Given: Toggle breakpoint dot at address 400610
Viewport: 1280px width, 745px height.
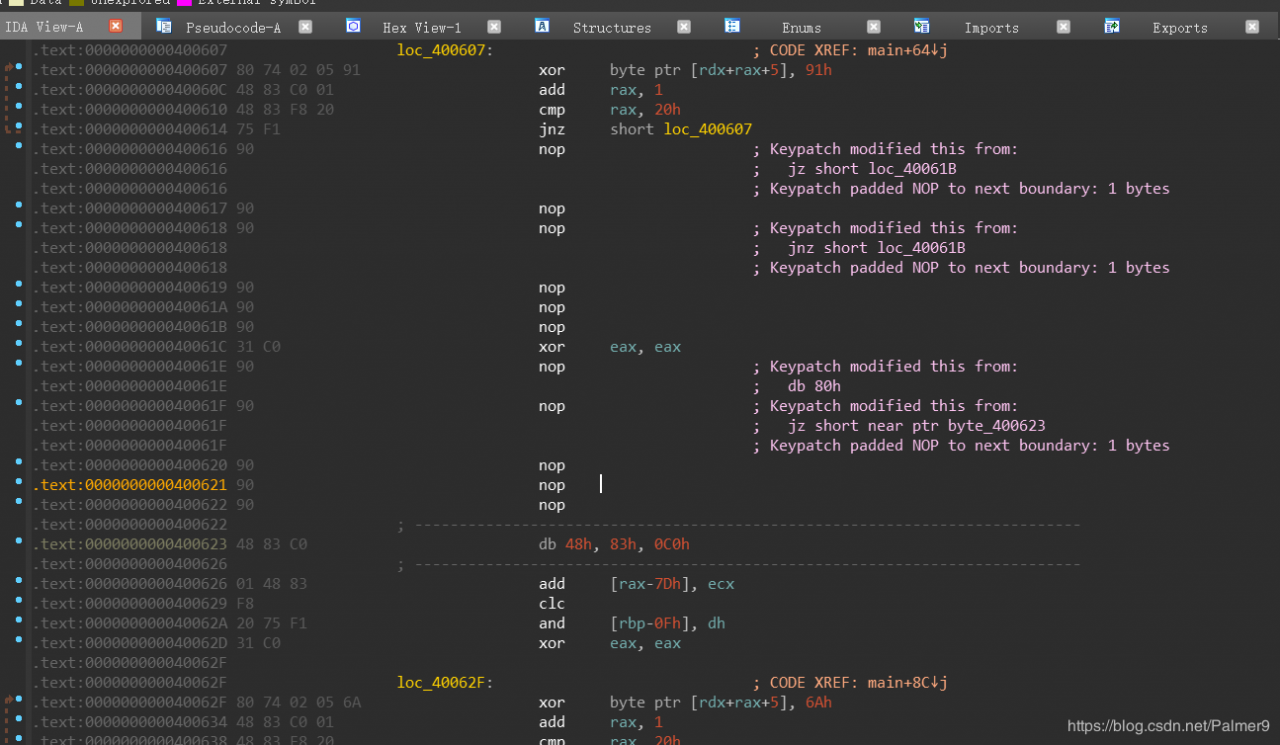Looking at the screenshot, I should tap(19, 106).
